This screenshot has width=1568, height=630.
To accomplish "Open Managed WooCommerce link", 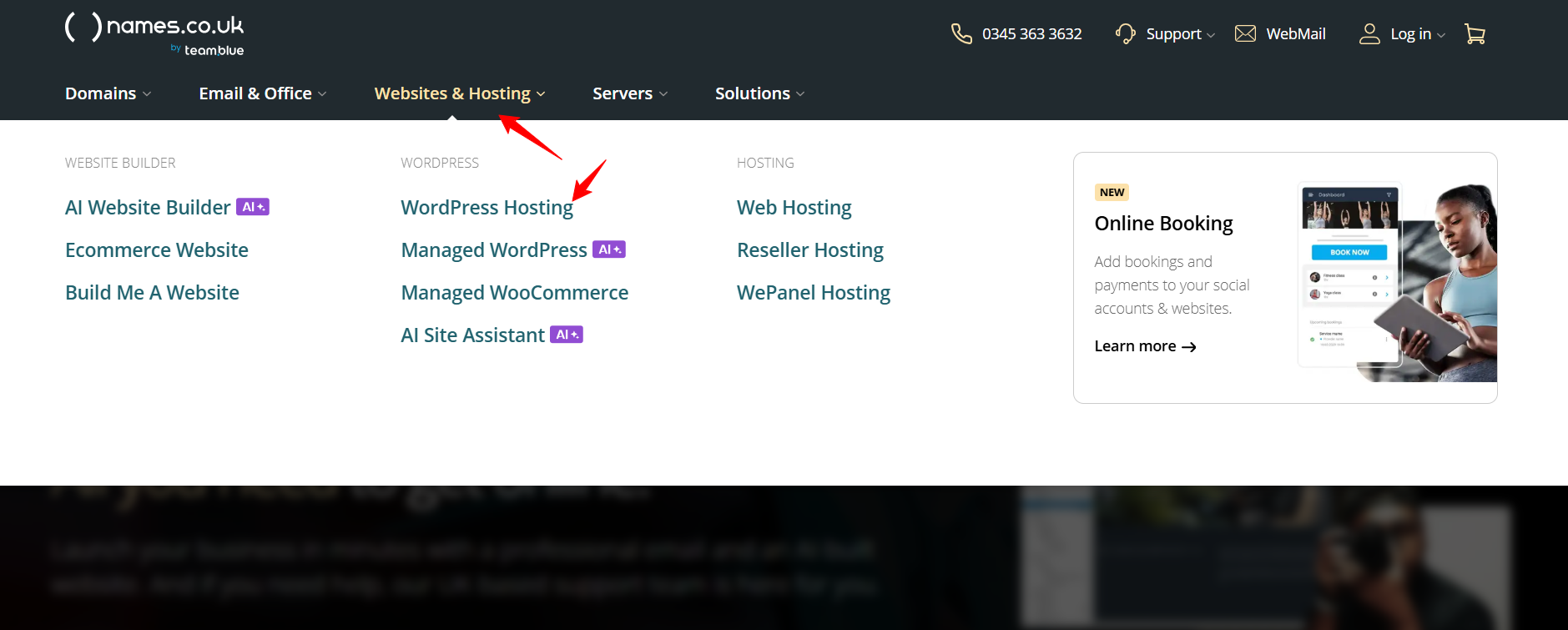I will (514, 292).
